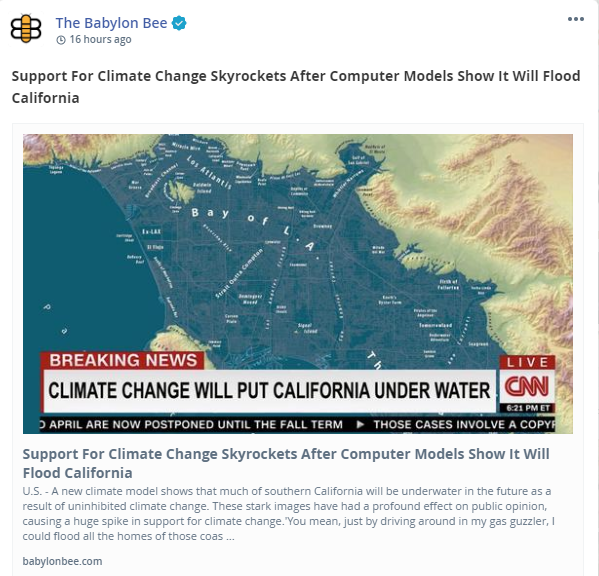Screen dimensions: 599x576
Task: Open The Babylon Bee page name link
Action: click(111, 23)
